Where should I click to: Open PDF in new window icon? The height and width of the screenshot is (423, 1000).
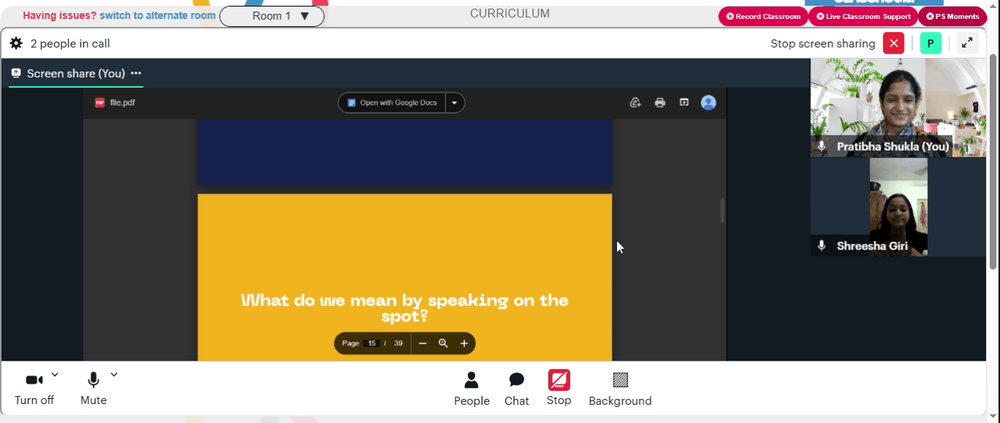coord(684,102)
